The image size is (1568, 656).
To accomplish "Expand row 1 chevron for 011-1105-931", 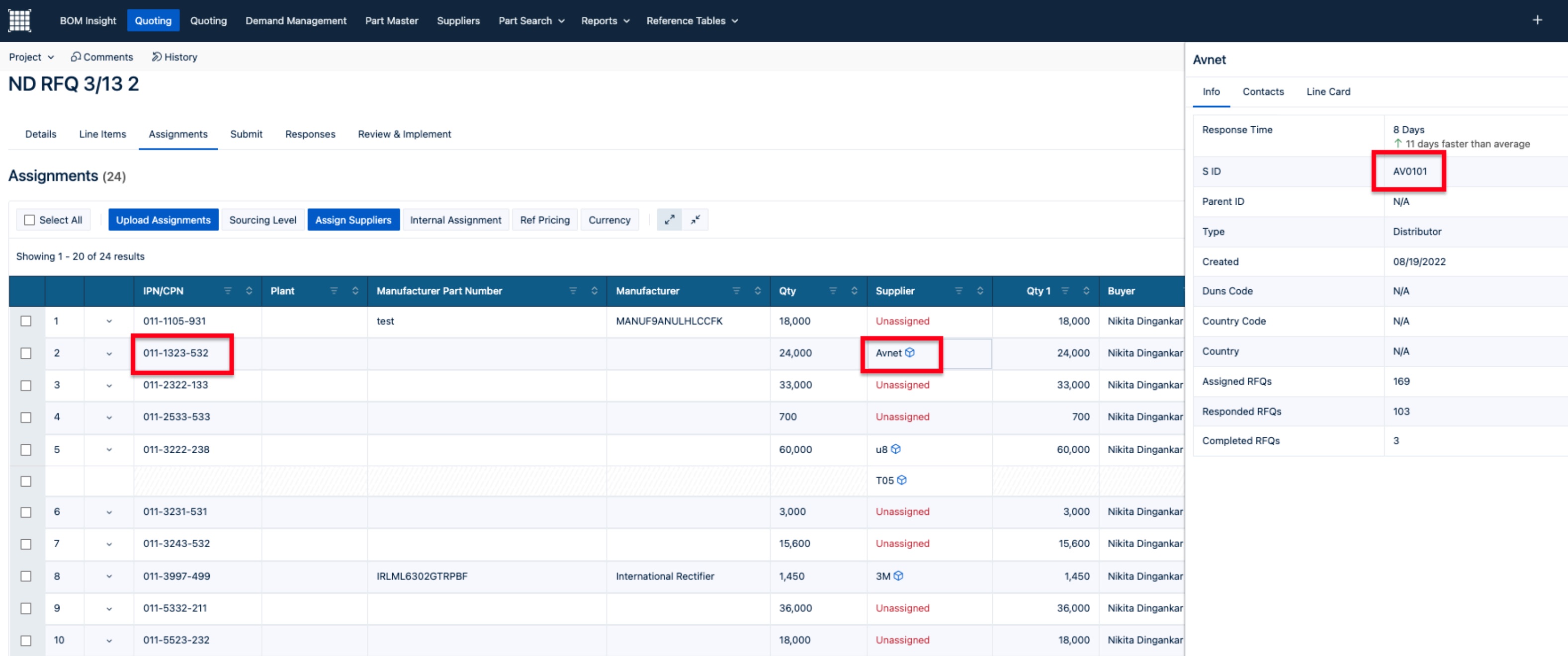I will click(109, 321).
